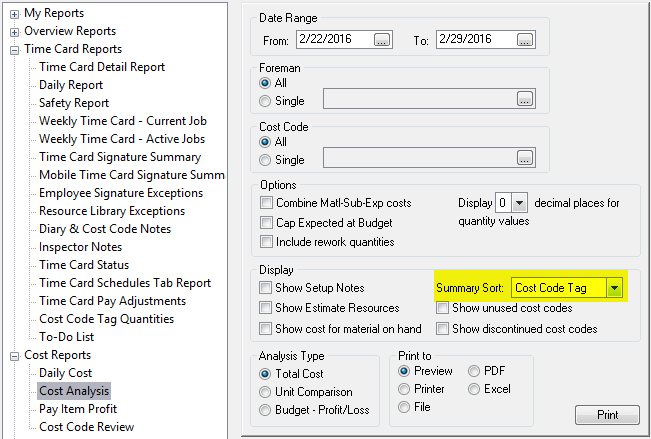
Task: Open the Daily Cost report
Action: coord(65,373)
